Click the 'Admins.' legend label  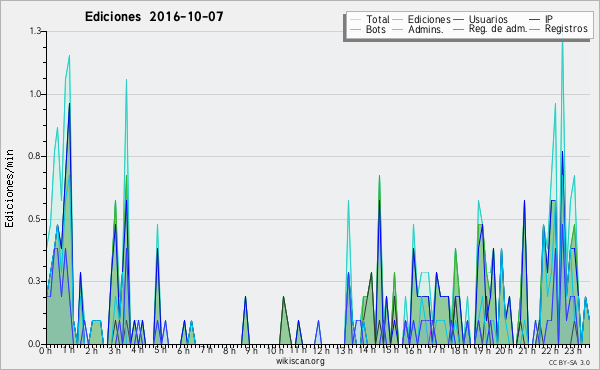click(x=426, y=29)
